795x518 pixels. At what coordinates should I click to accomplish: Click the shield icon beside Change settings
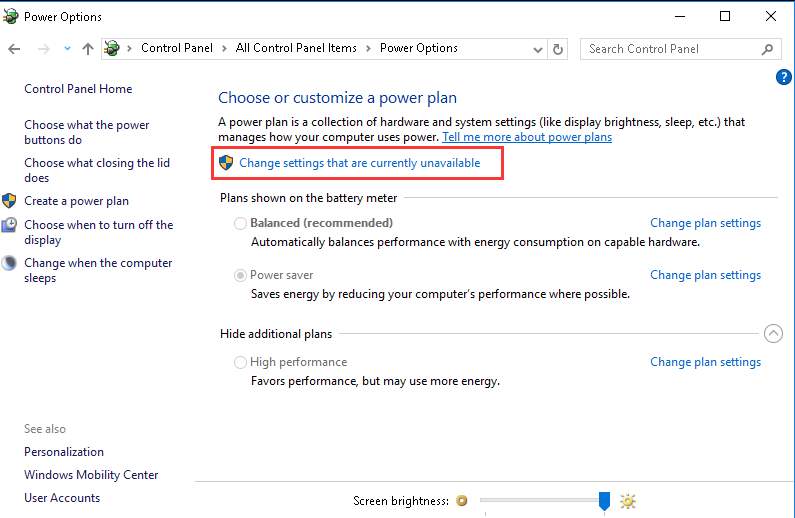point(226,163)
